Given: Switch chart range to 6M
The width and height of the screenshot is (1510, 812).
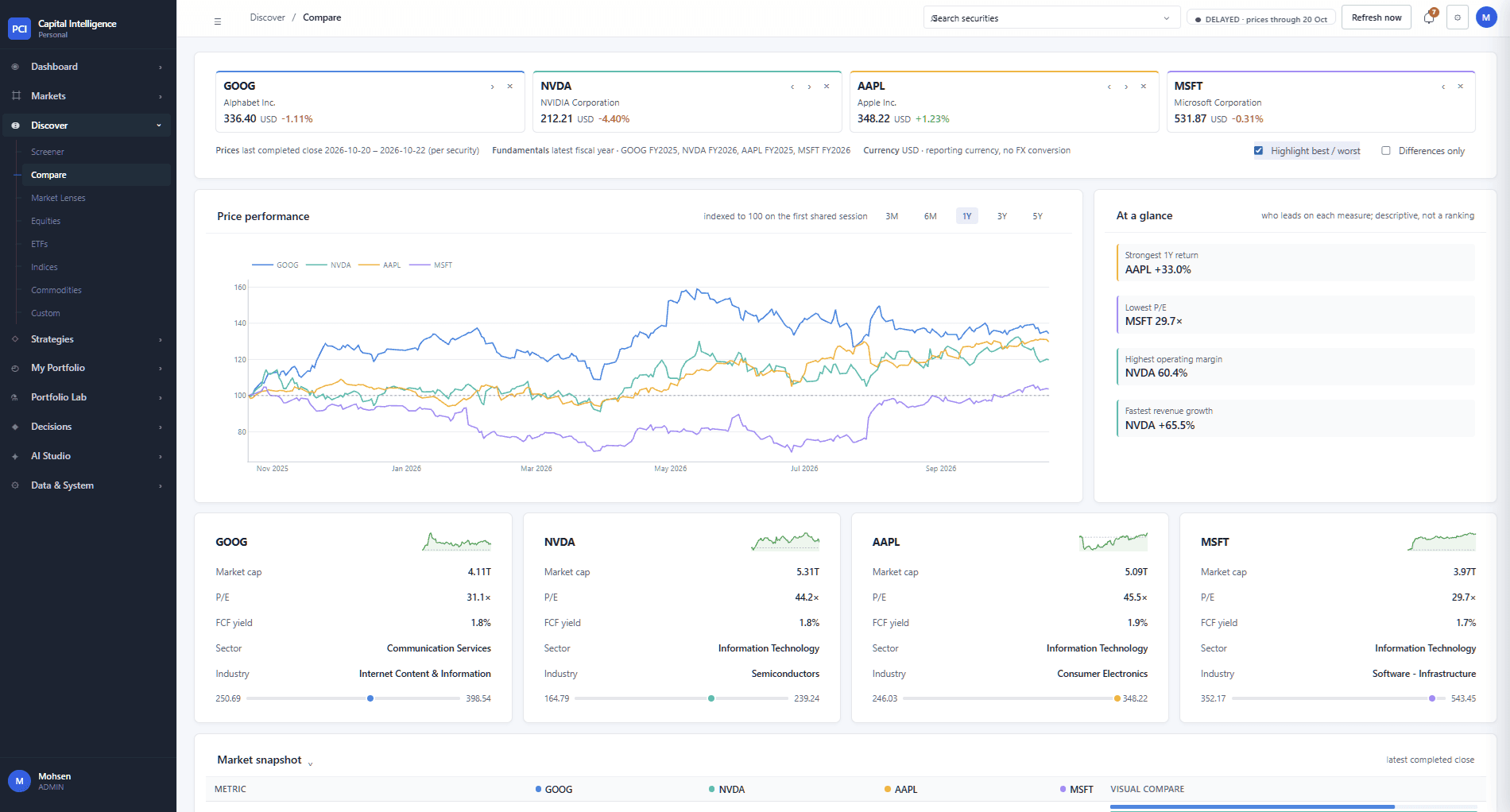Looking at the screenshot, I should coord(930,216).
